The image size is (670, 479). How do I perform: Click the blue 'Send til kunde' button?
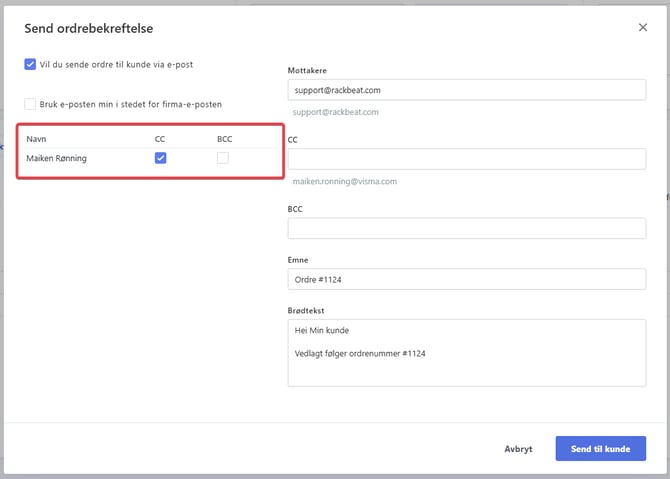[600, 449]
